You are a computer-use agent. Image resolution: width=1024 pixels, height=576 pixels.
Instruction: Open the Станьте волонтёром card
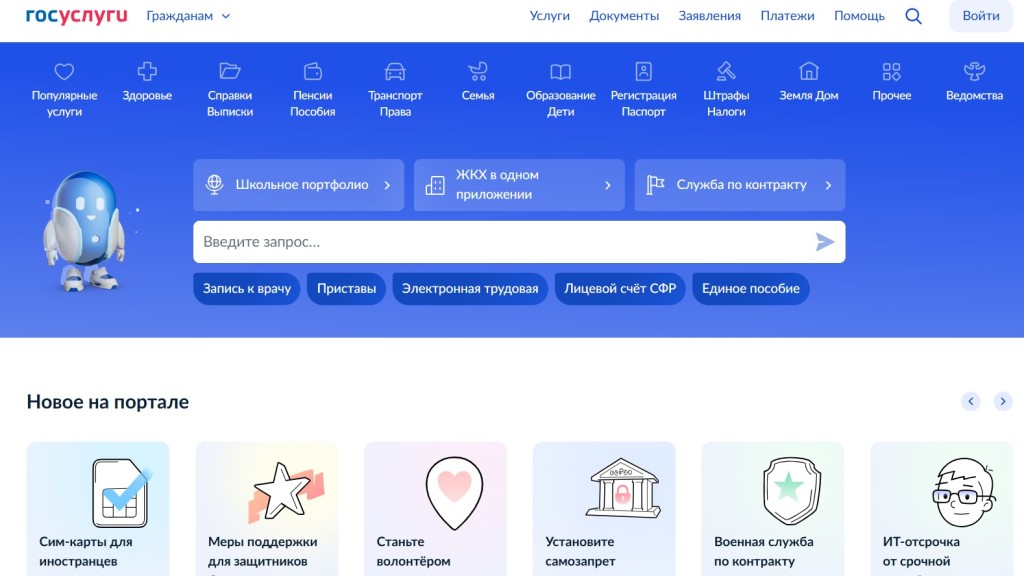click(x=435, y=509)
